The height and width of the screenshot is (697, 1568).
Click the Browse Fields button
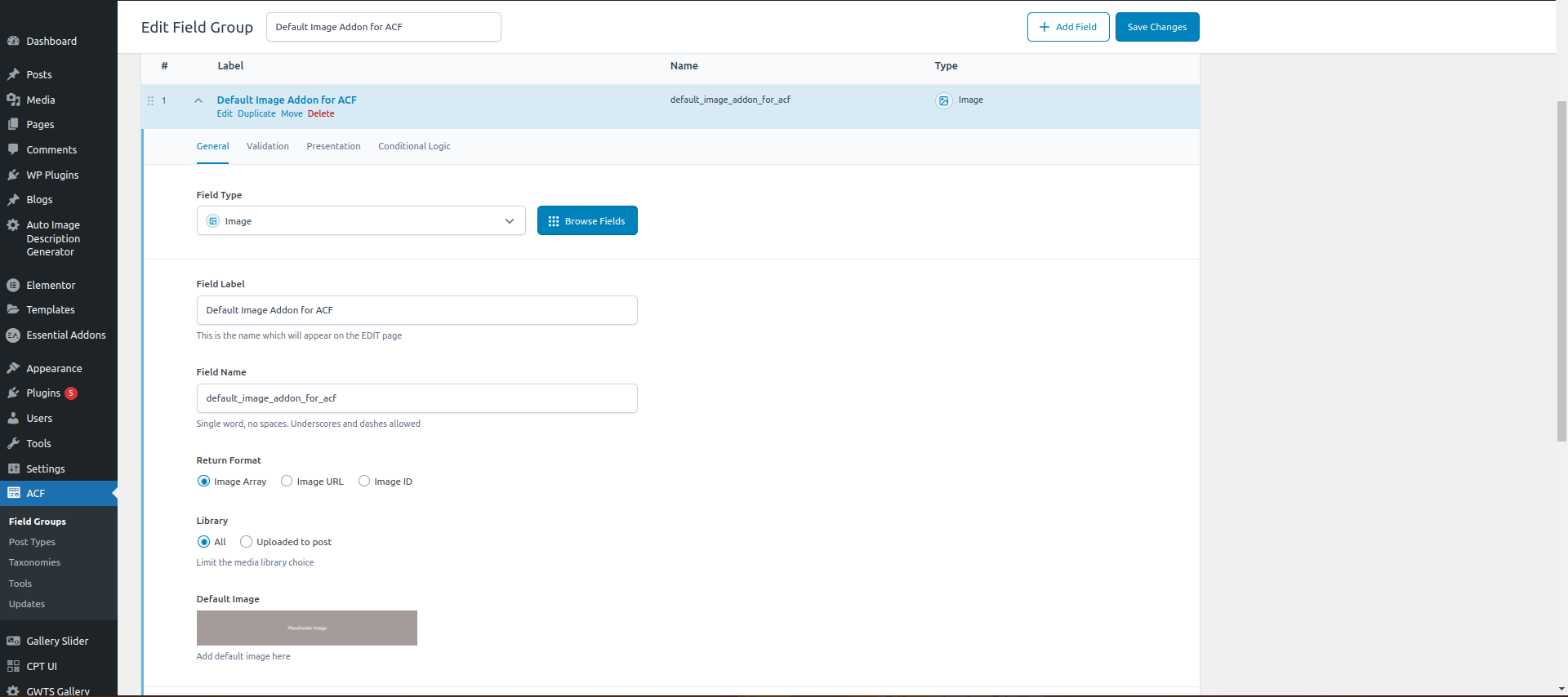pos(587,220)
